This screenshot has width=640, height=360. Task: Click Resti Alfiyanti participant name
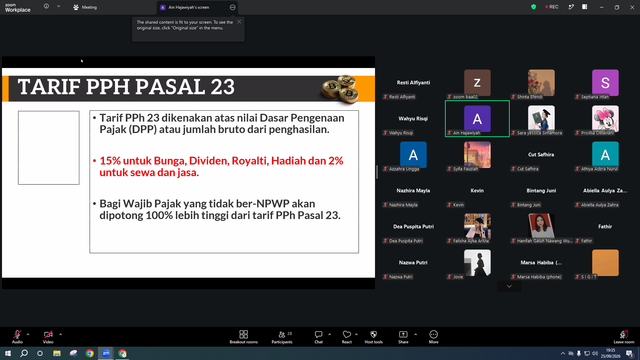pos(413,82)
